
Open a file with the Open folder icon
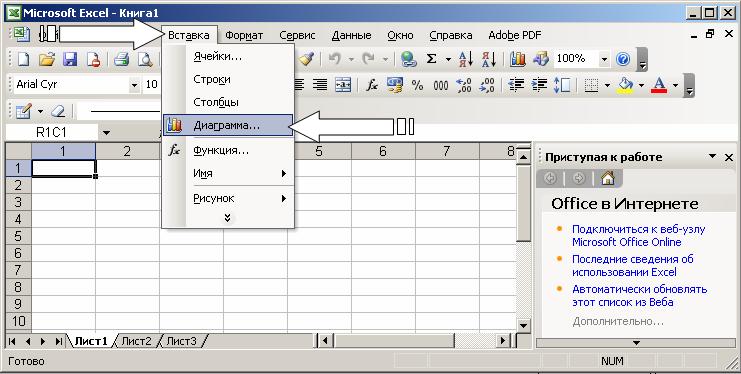click(47, 59)
